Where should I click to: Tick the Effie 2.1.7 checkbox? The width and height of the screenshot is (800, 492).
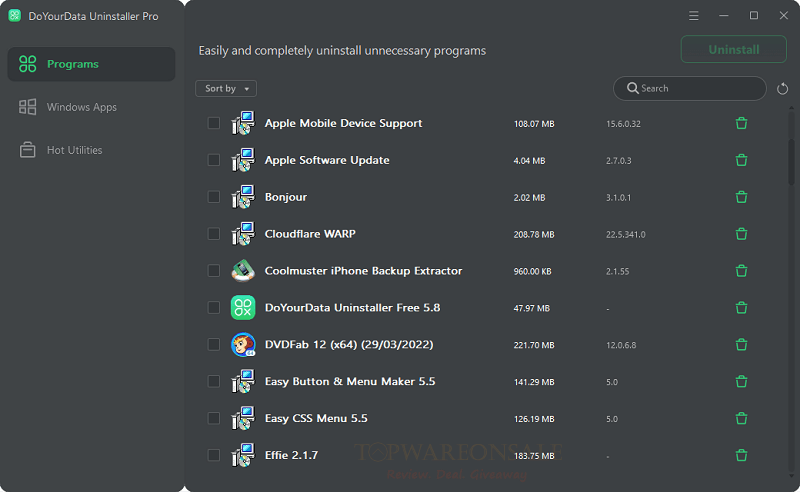(x=214, y=455)
